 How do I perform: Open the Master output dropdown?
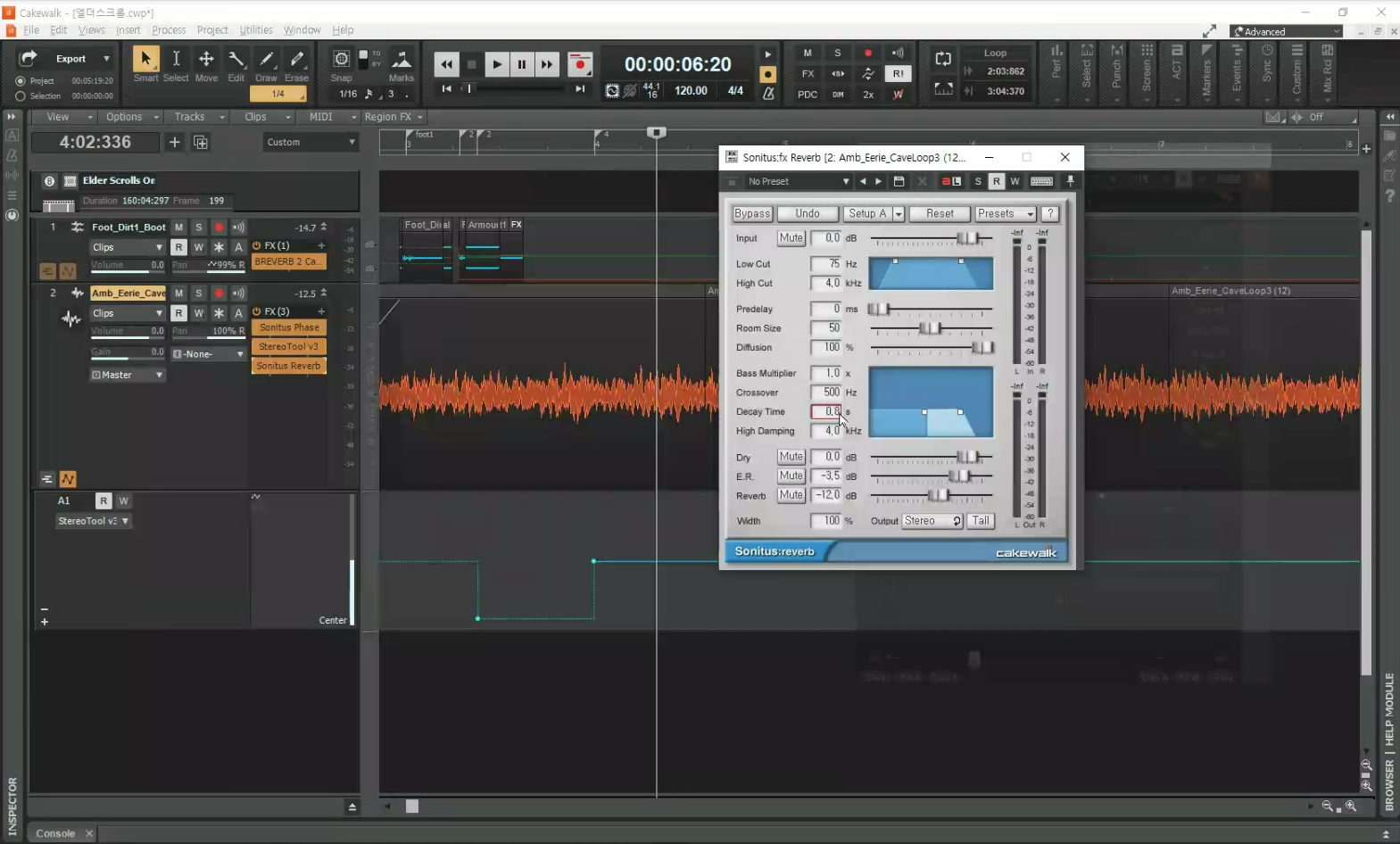click(127, 375)
